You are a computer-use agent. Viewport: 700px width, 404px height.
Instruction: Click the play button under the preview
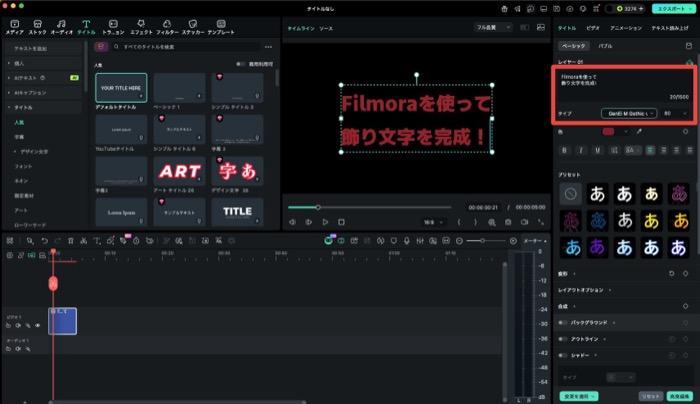tap(325, 222)
